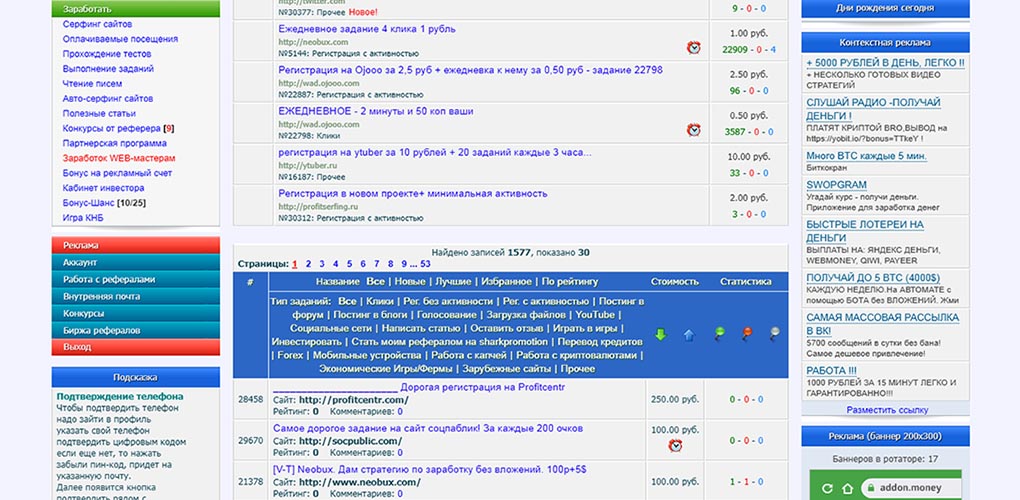
Task: Open task Ежедневное задание 4 клика 1 рубль
Action: pos(367,29)
